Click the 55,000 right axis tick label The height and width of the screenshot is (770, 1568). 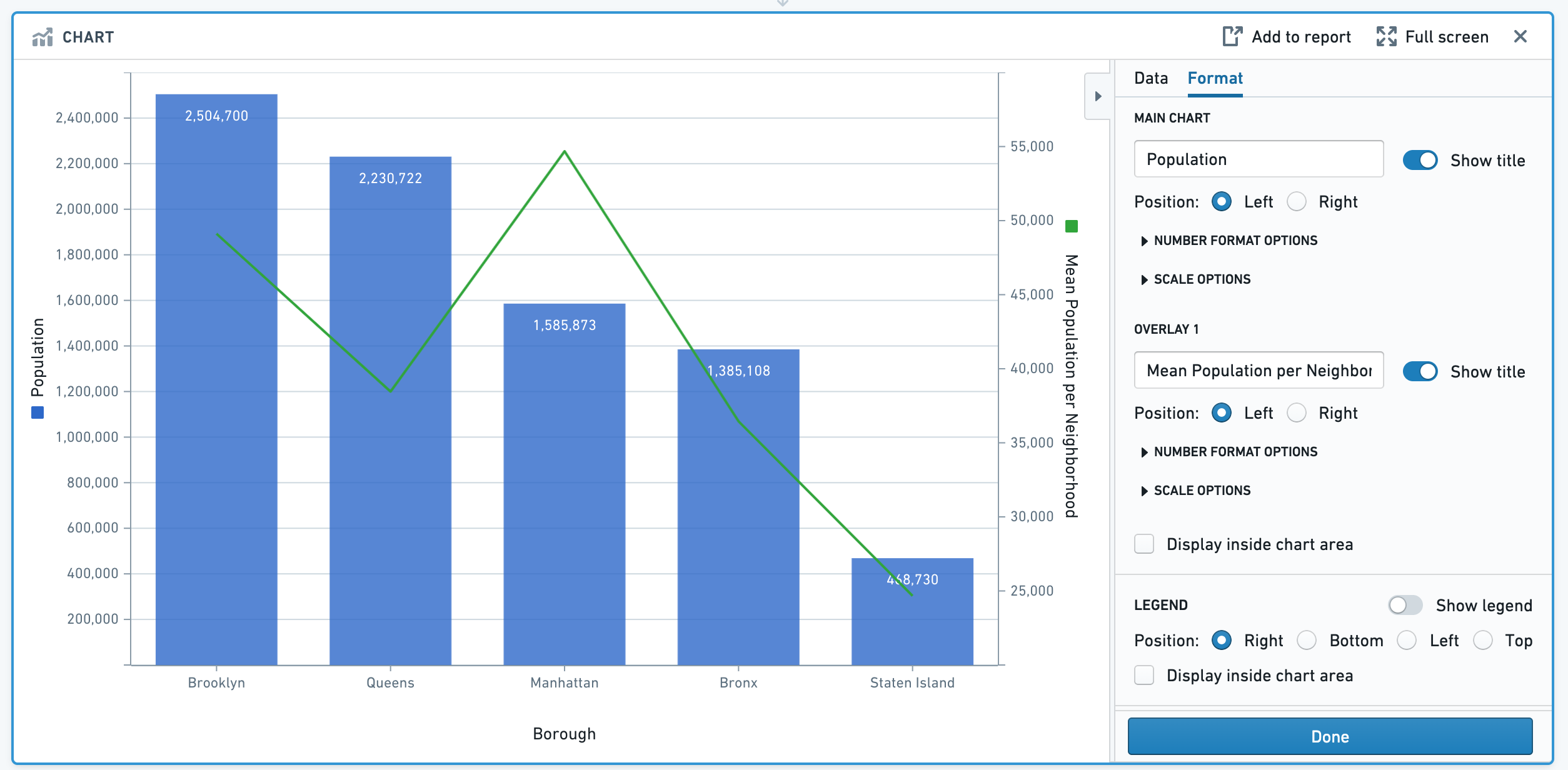(x=1032, y=146)
